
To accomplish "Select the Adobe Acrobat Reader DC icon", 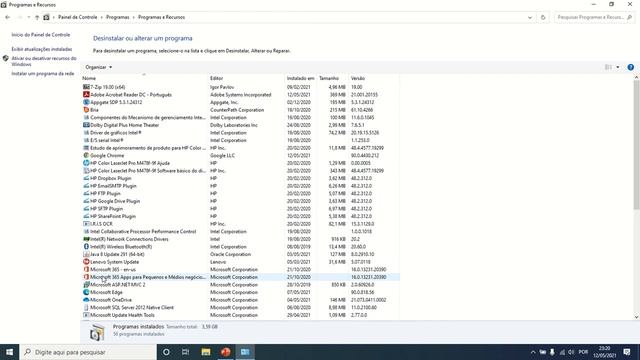I will point(86,94).
